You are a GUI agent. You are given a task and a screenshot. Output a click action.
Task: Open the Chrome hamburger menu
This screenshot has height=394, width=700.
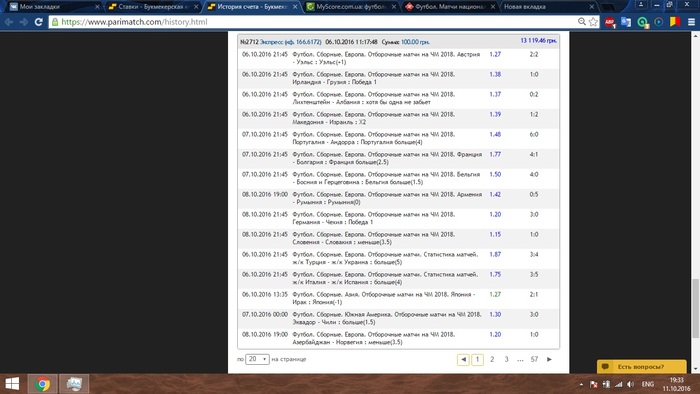tap(691, 22)
